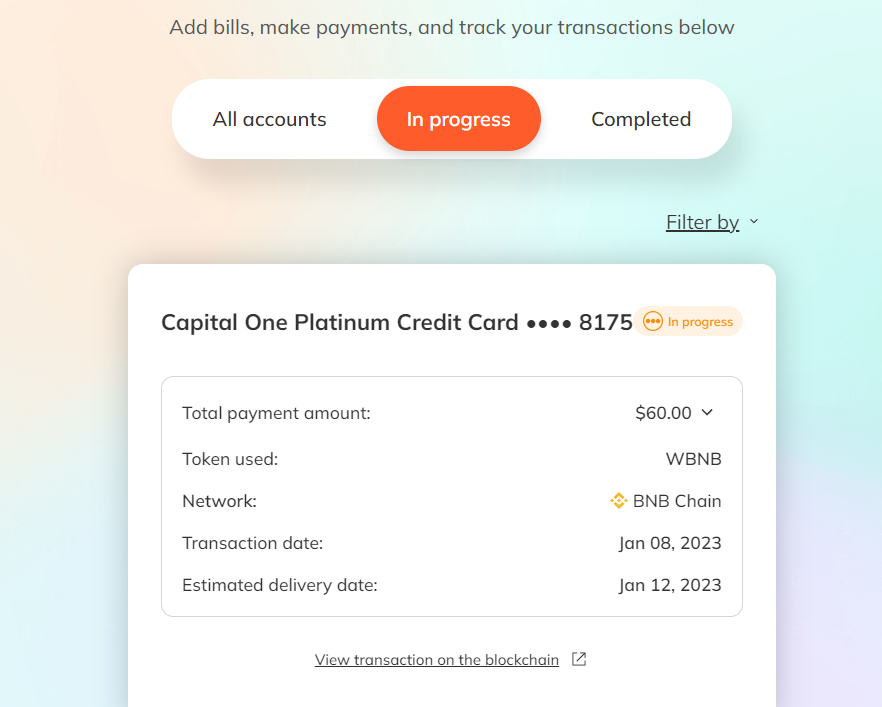Click the external-link icon beside the blockchain link
This screenshot has width=882, height=707.
click(578, 659)
